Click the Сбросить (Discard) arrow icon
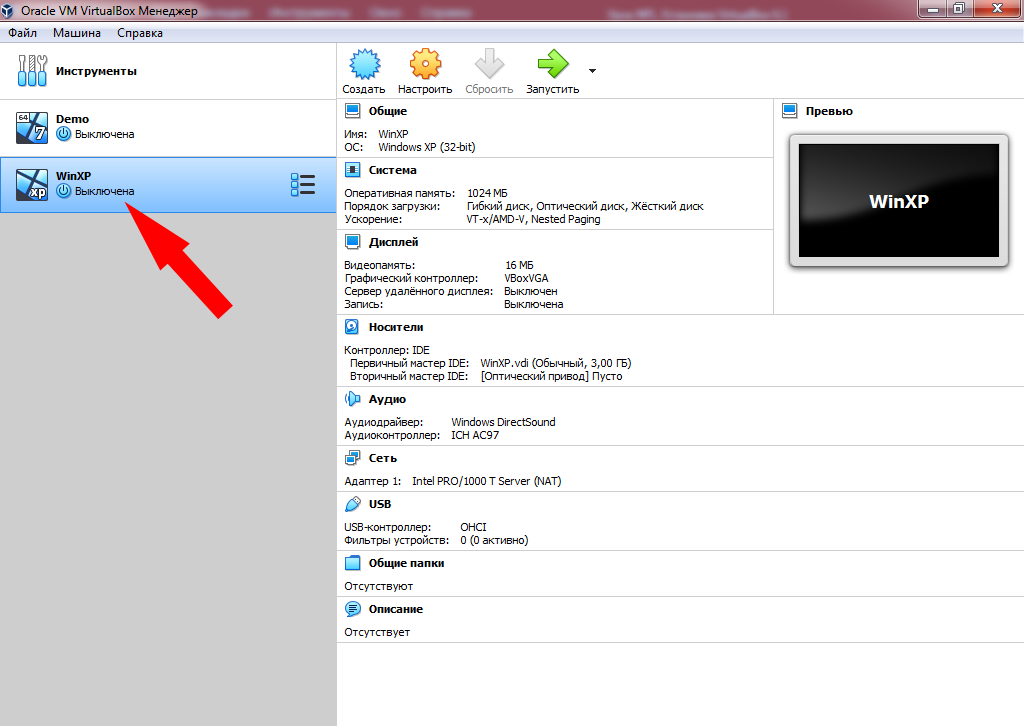This screenshot has width=1024, height=726. (x=489, y=64)
